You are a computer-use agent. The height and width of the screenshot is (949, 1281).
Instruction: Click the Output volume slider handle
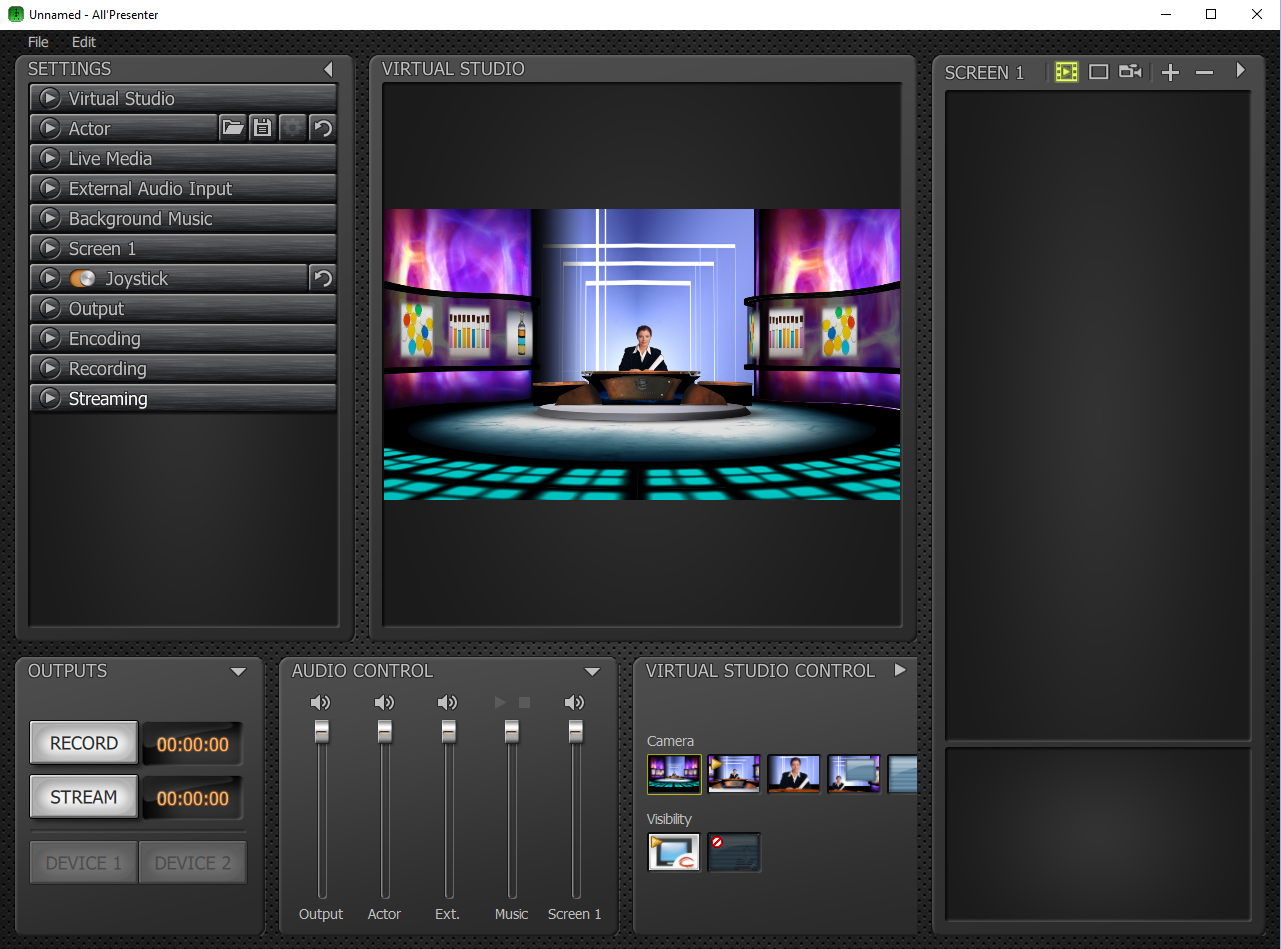322,731
